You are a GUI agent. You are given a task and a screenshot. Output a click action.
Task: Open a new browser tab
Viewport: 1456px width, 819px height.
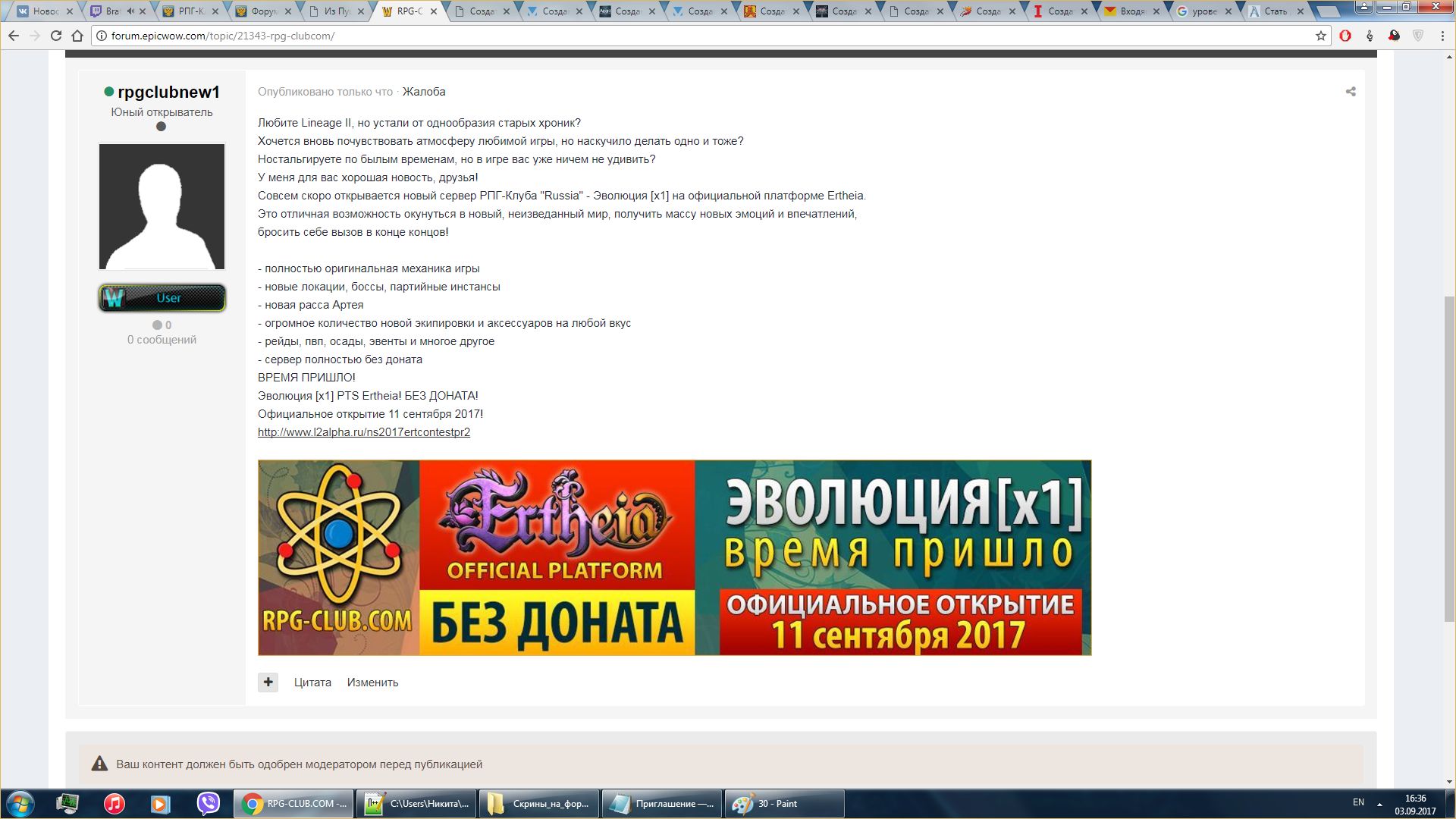pos(1330,12)
